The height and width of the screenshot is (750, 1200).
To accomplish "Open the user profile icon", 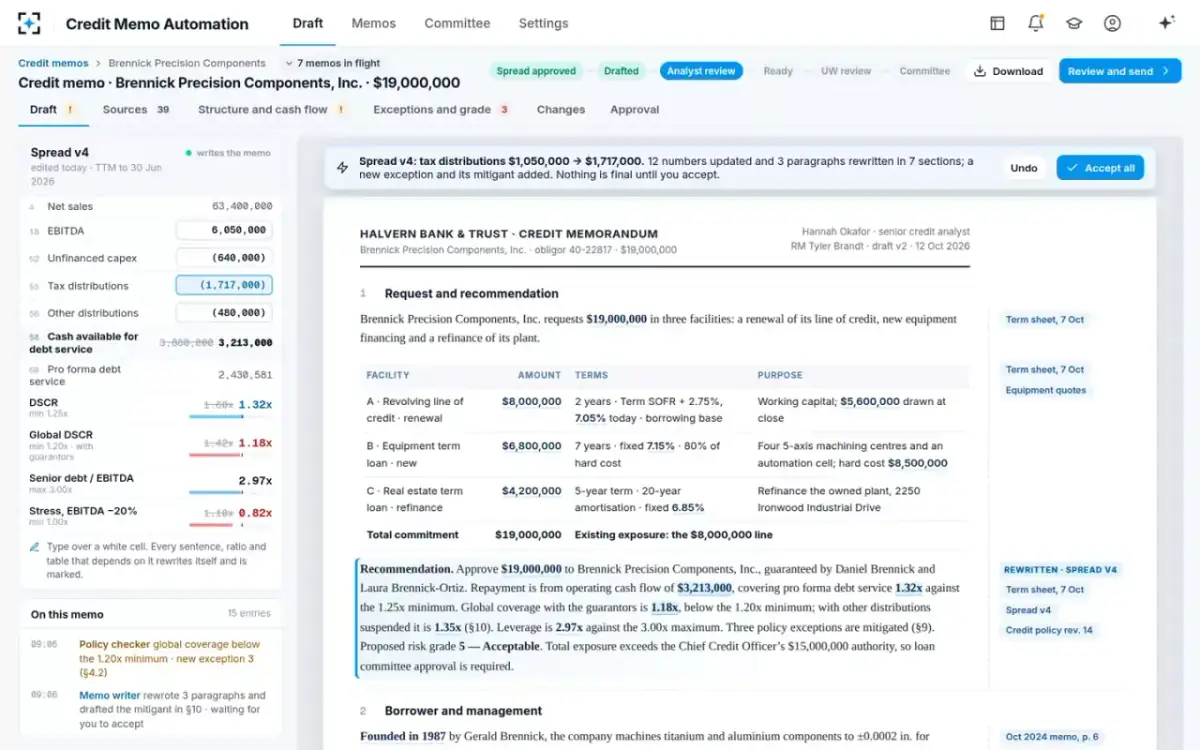I will click(x=1112, y=23).
